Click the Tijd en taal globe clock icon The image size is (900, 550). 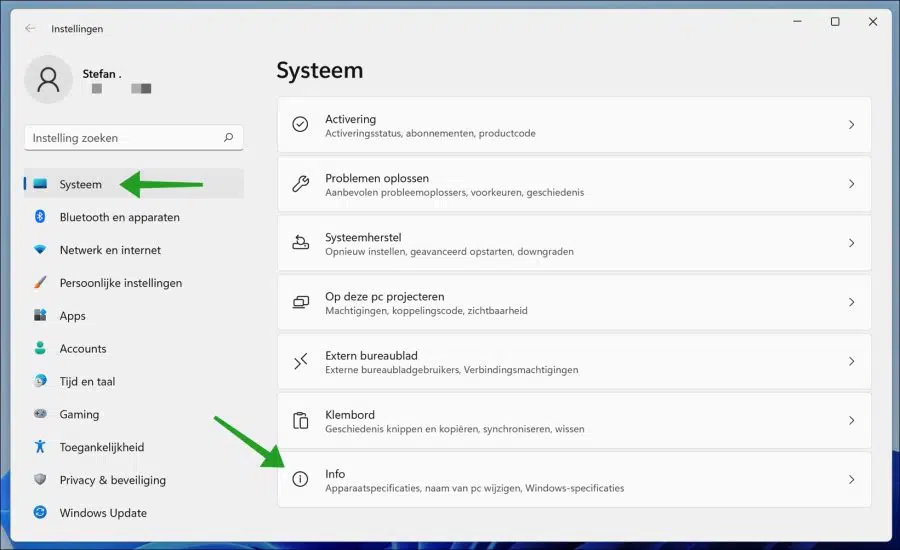click(x=40, y=381)
